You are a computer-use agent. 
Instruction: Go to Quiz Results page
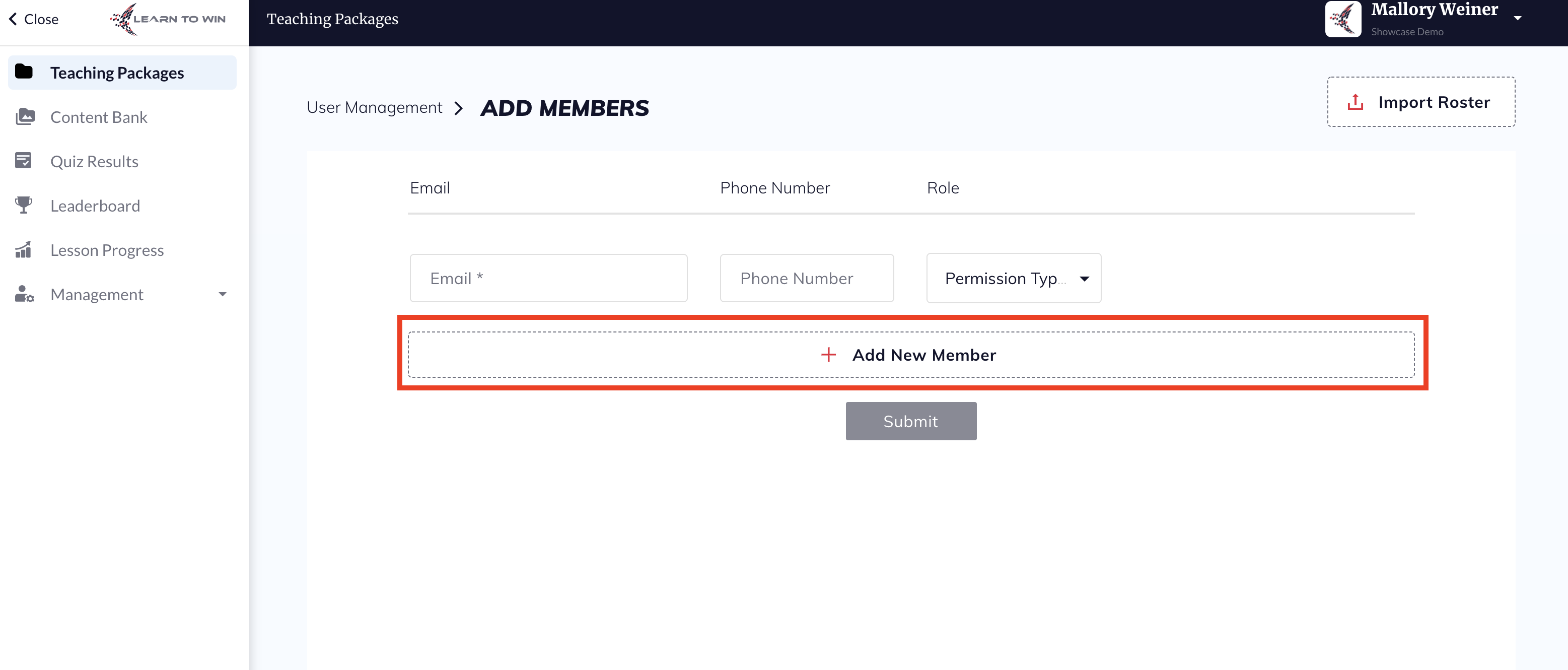[122, 161]
